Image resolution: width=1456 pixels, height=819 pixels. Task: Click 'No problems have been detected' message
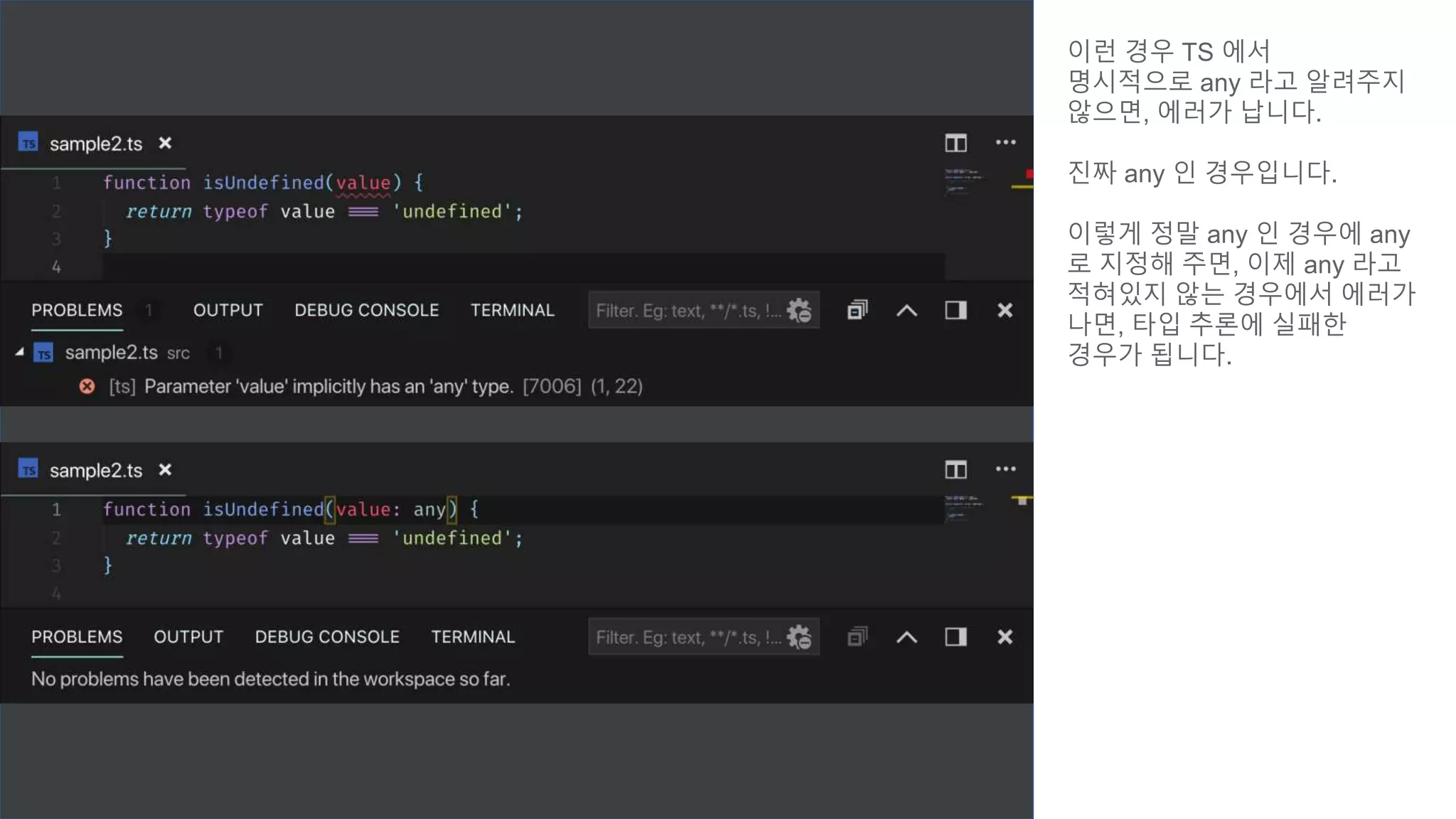tap(270, 679)
